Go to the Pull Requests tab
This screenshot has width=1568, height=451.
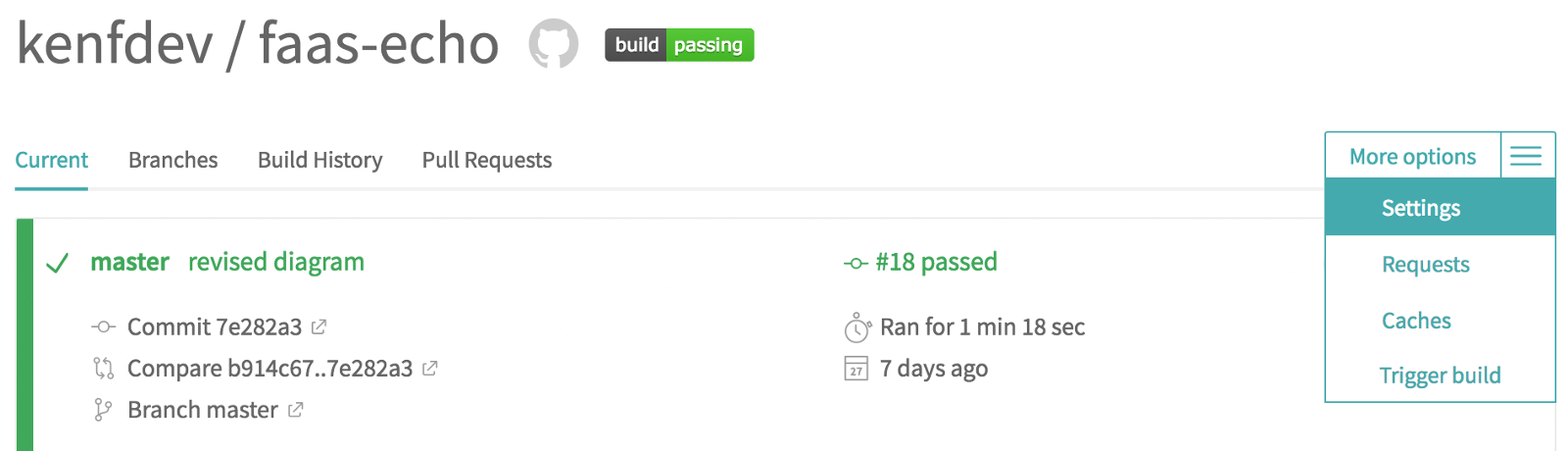486,160
